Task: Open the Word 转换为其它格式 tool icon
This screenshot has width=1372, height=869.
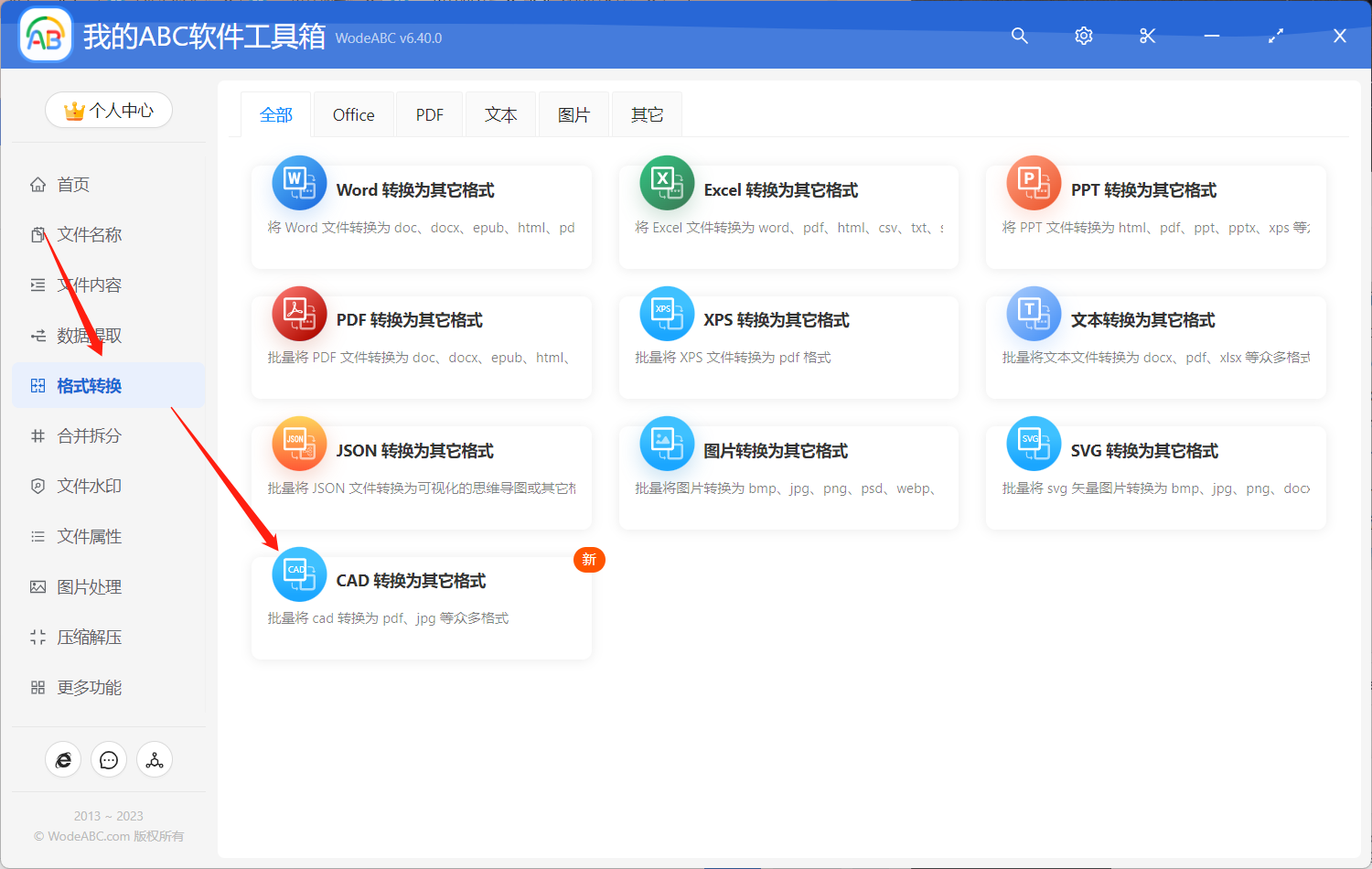Action: tap(299, 183)
